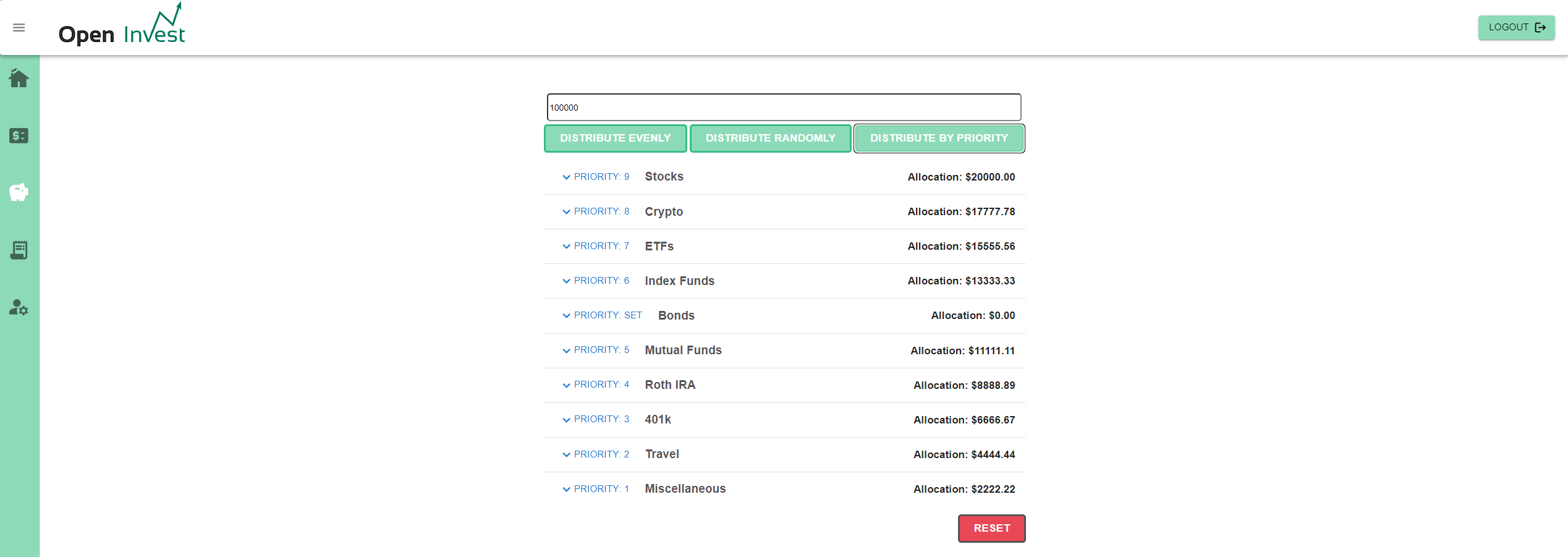Screen dimensions: 1568x557
Task: Open the PRIORITY: 5 dropdown for Mutual Funds
Action: click(x=596, y=350)
